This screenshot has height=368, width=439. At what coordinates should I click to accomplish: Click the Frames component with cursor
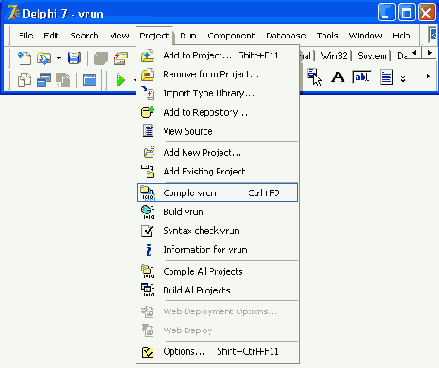tap(314, 77)
